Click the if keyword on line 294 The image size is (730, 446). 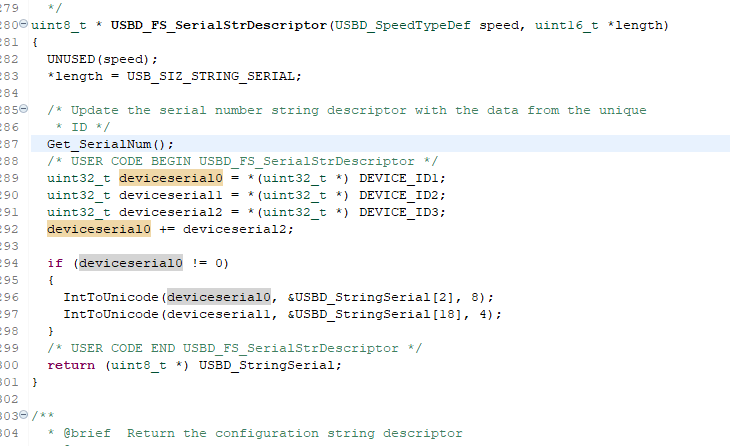[x=54, y=263]
